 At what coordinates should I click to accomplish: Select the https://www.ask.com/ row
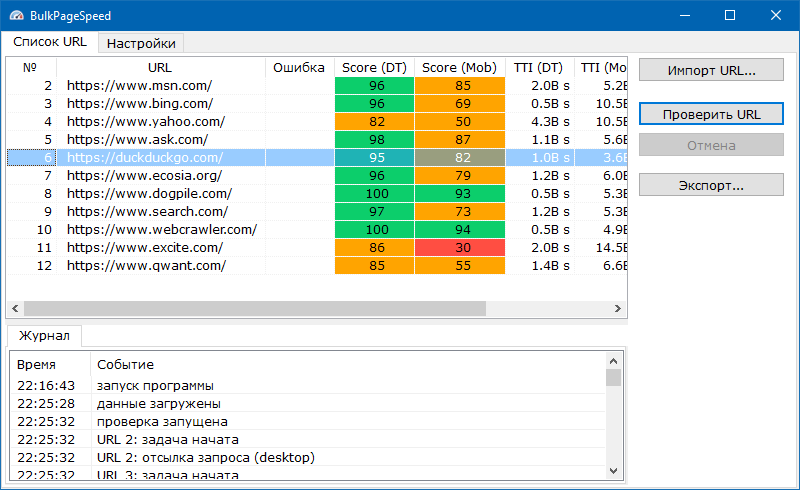(317, 139)
